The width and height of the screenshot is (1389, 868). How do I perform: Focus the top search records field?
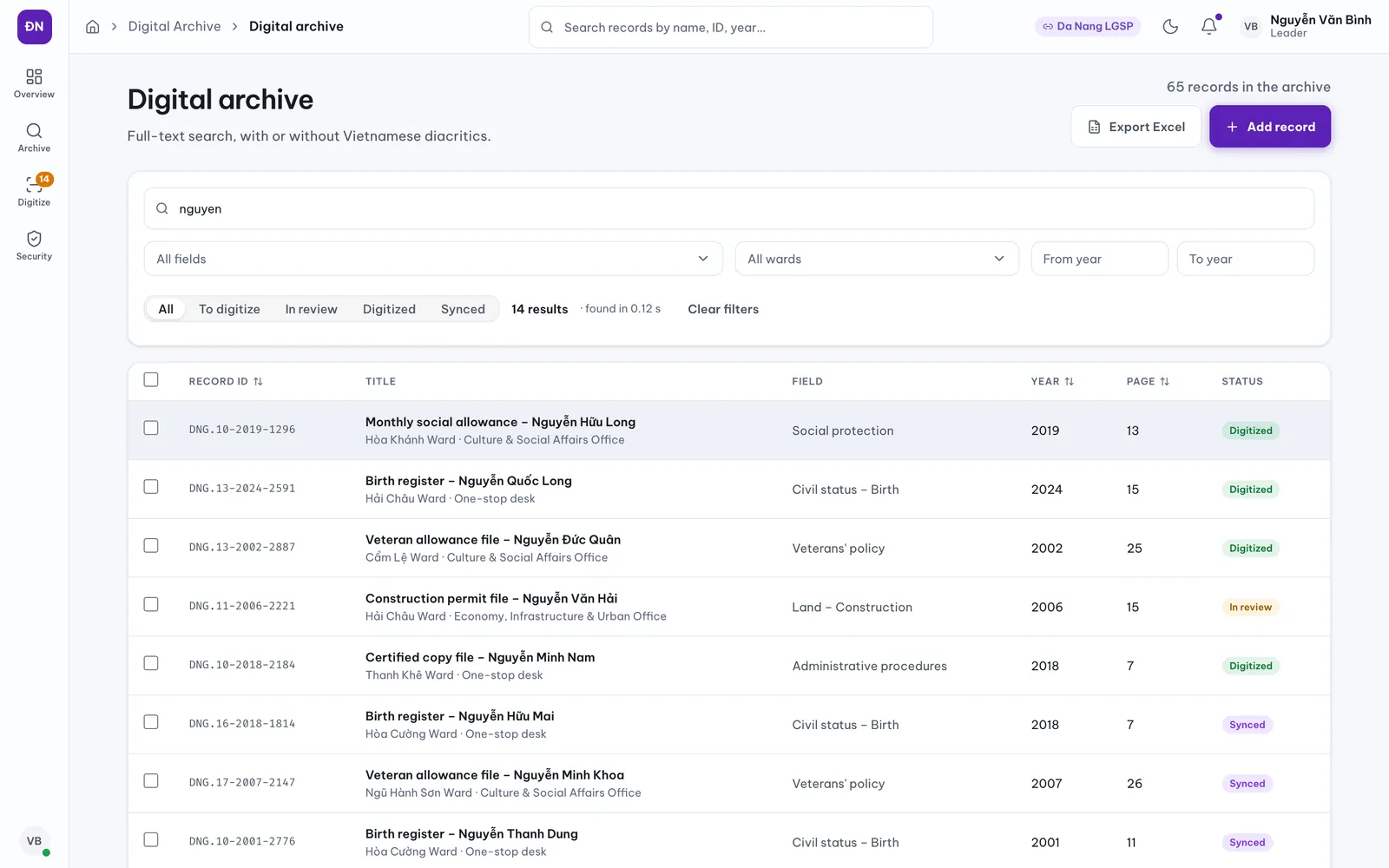tap(731, 27)
